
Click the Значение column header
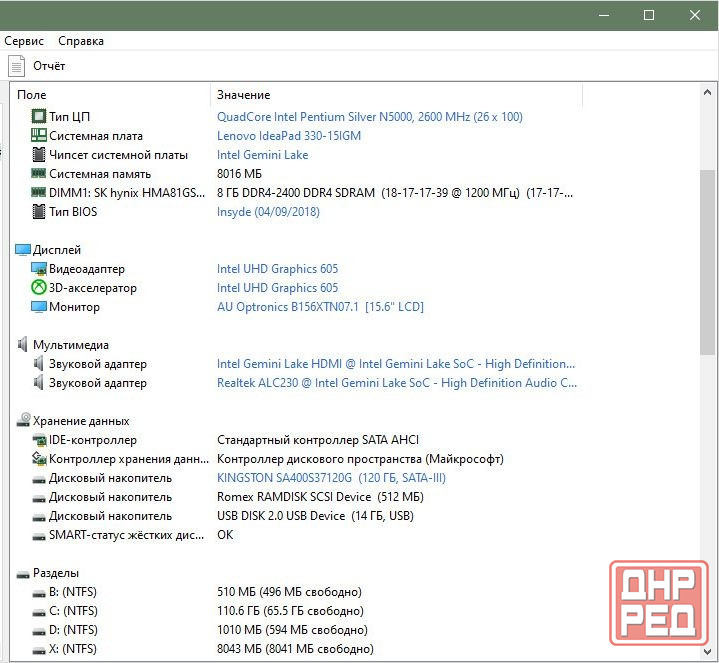[x=243, y=95]
